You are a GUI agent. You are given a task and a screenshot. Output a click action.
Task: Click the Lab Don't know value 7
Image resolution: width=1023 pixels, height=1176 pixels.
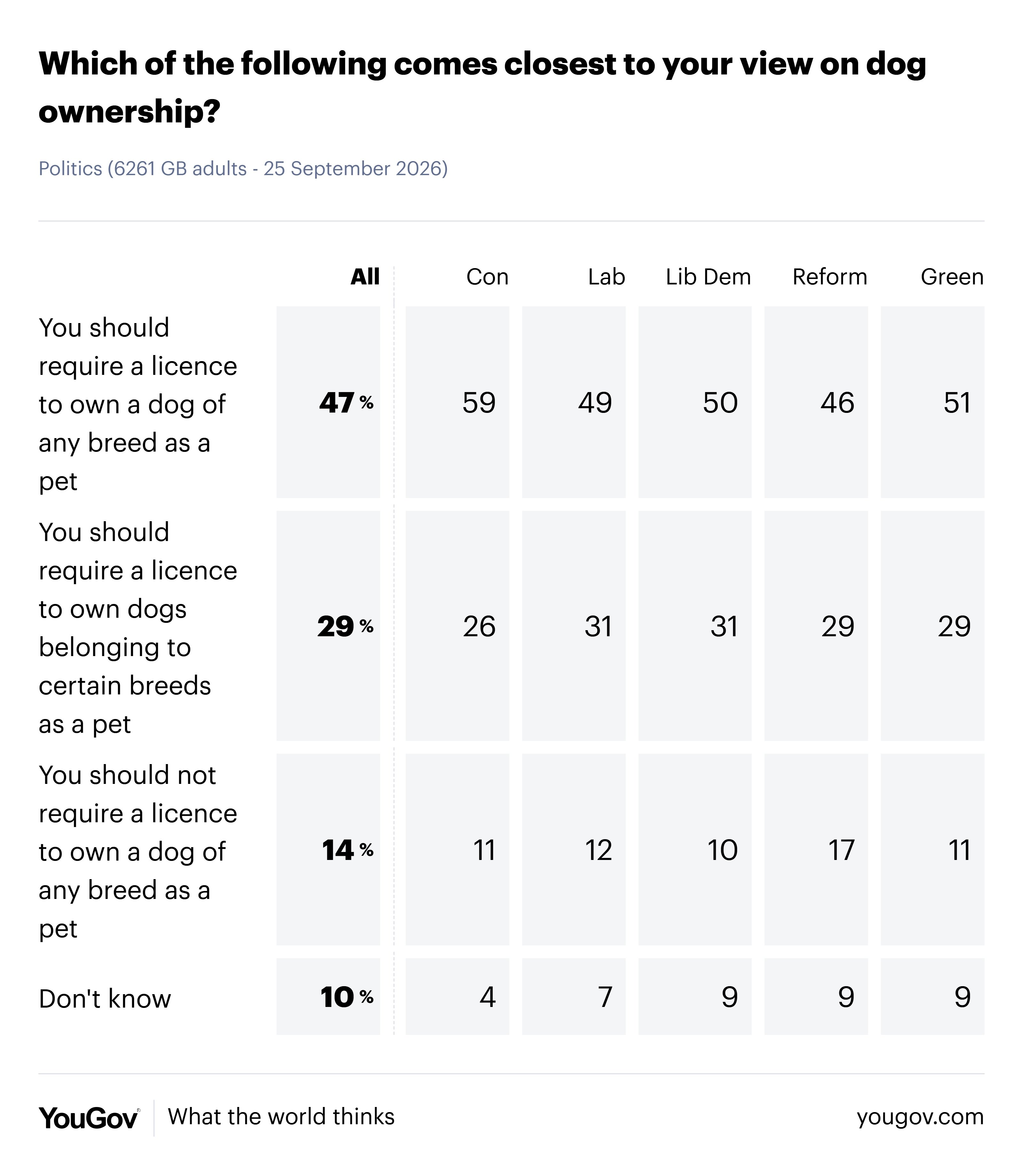[x=574, y=997]
